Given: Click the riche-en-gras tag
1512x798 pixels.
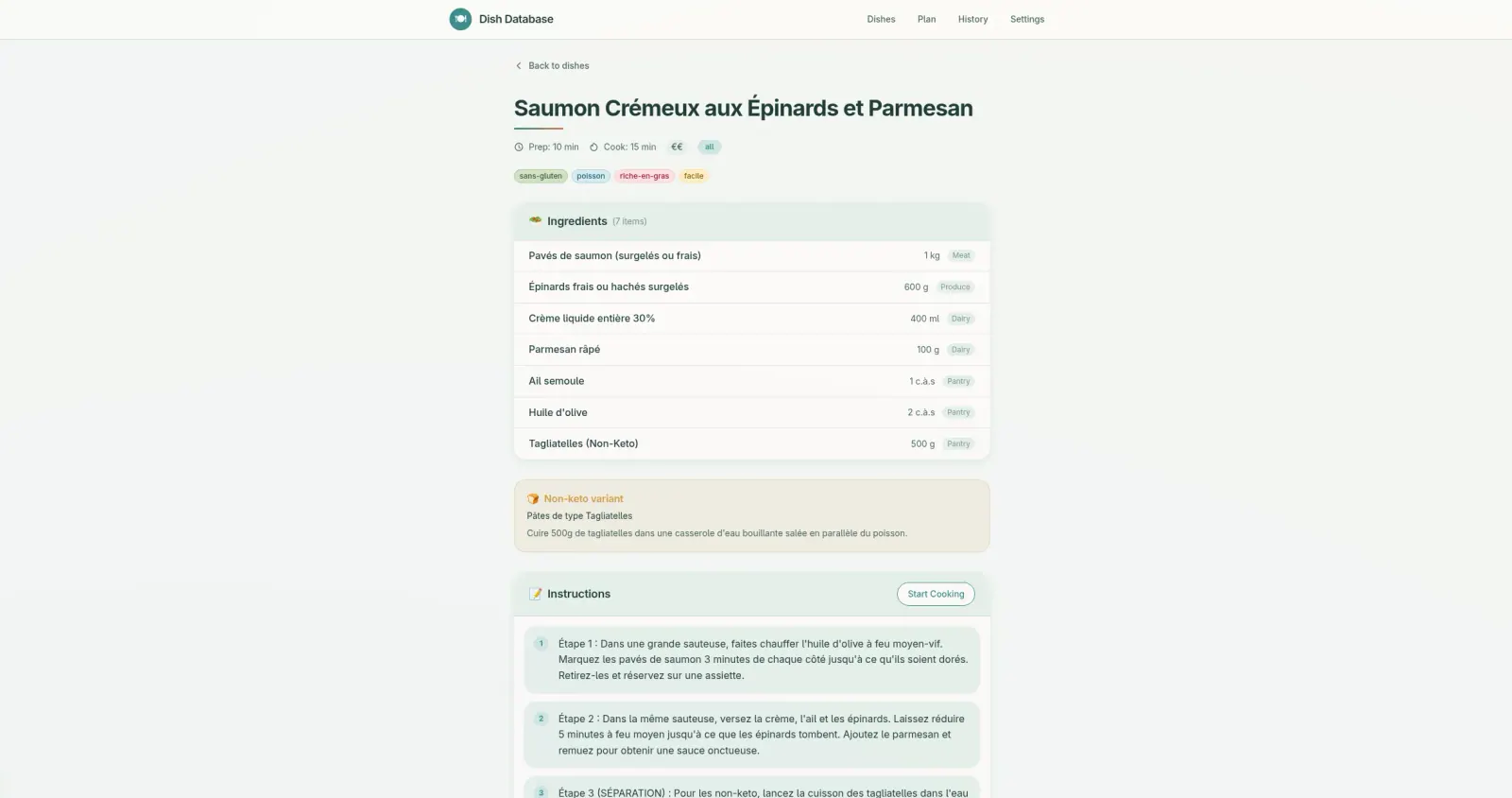Looking at the screenshot, I should tap(644, 176).
